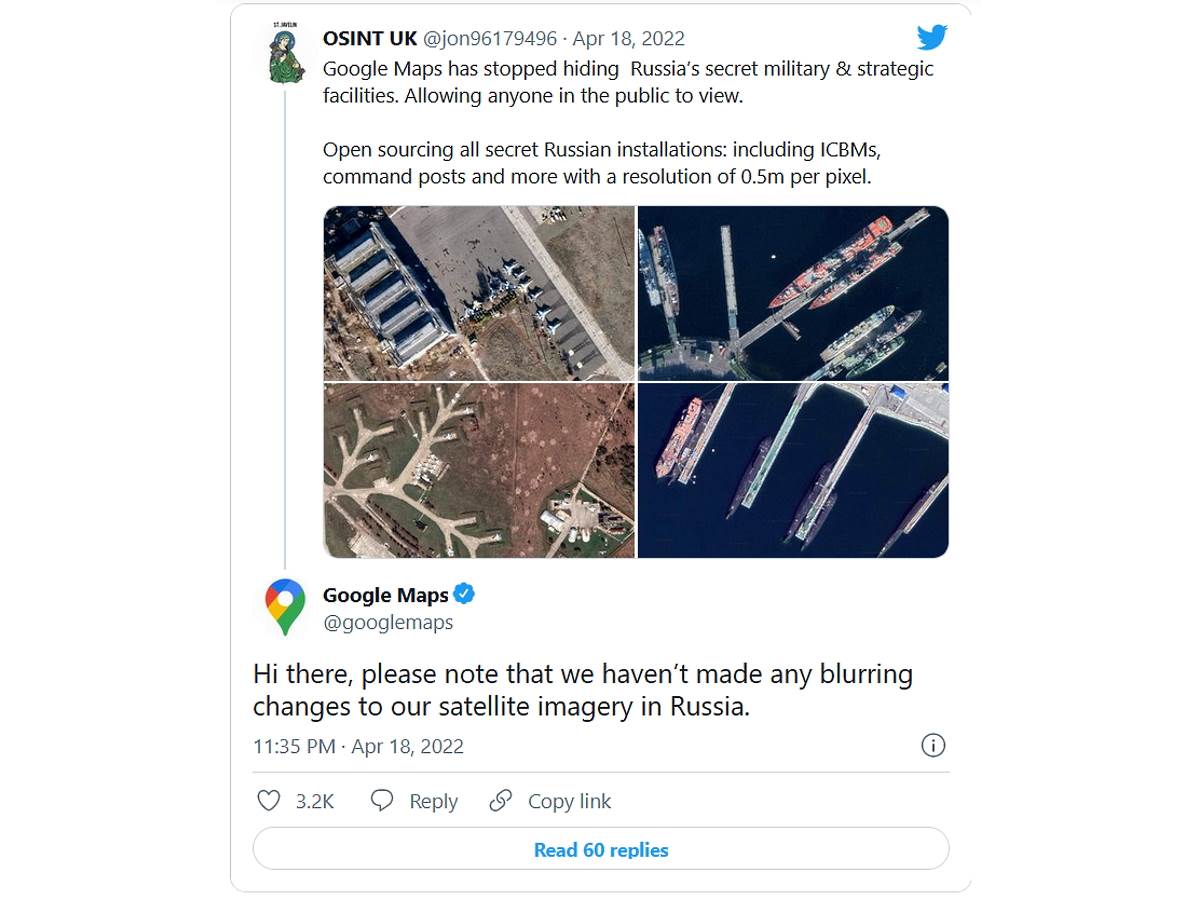Open the green aircraft revetments photo

tap(479, 470)
